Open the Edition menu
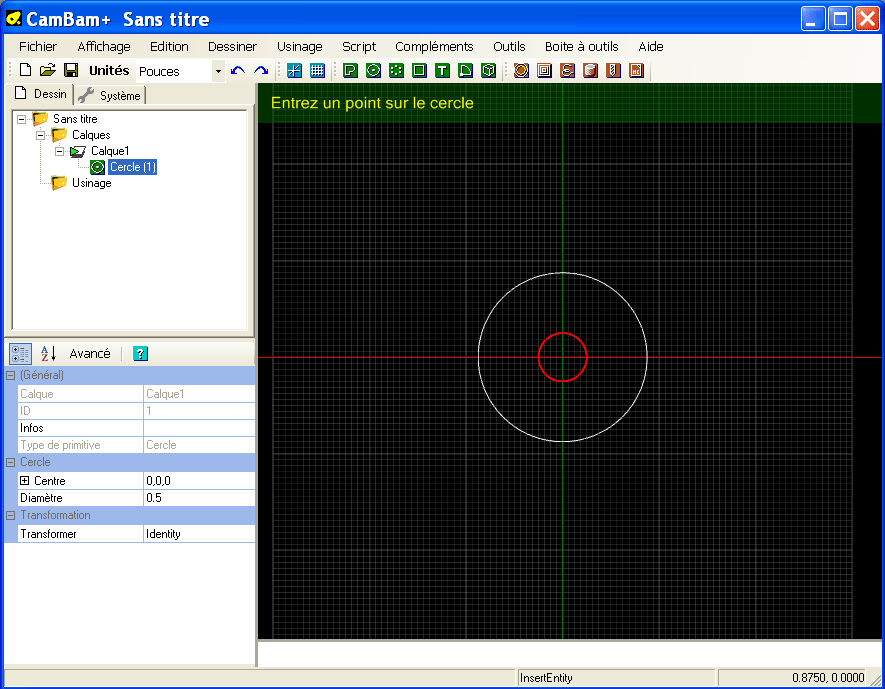The image size is (885, 689). (x=169, y=46)
